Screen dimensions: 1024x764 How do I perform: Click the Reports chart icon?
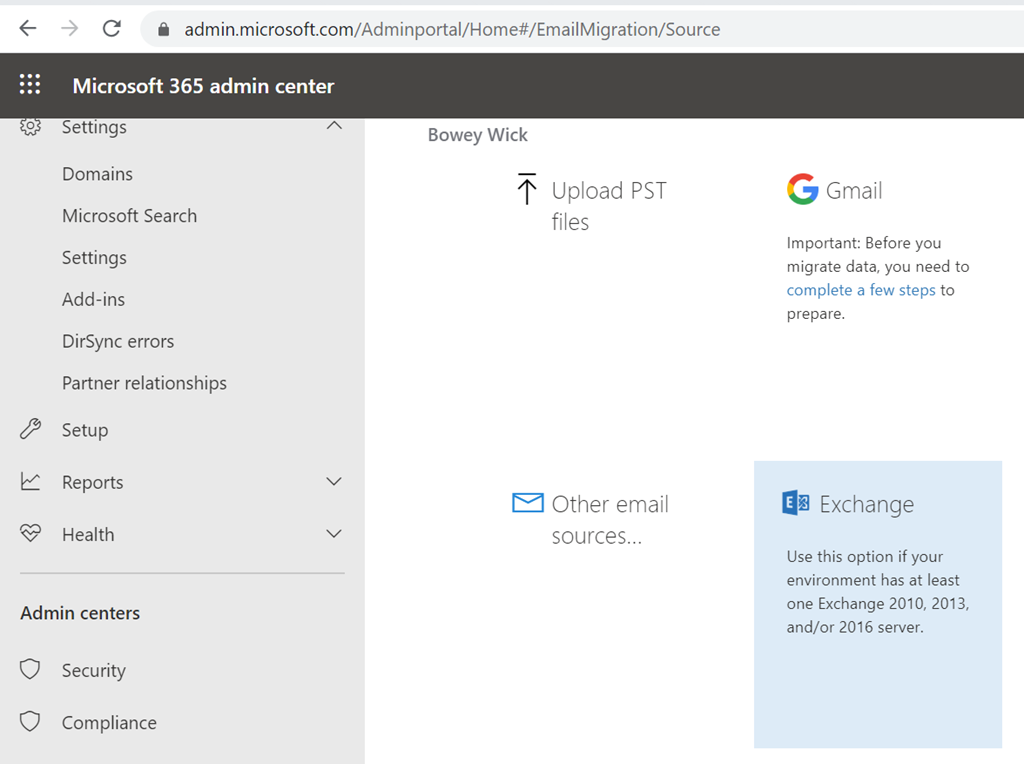pyautogui.click(x=30, y=481)
